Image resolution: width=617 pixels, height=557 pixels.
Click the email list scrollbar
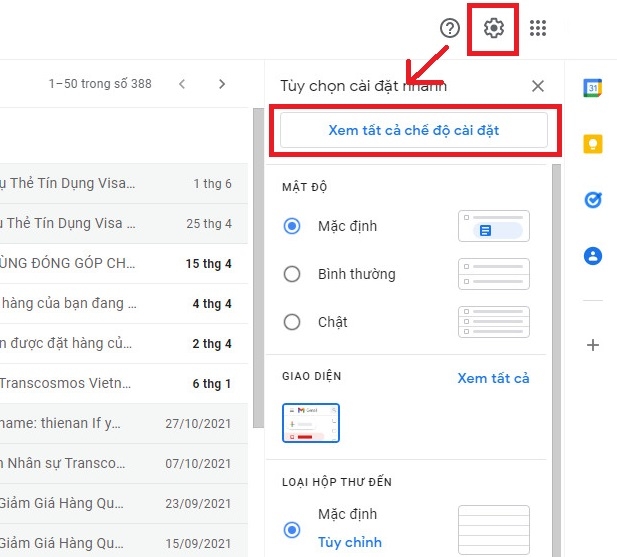click(258, 268)
